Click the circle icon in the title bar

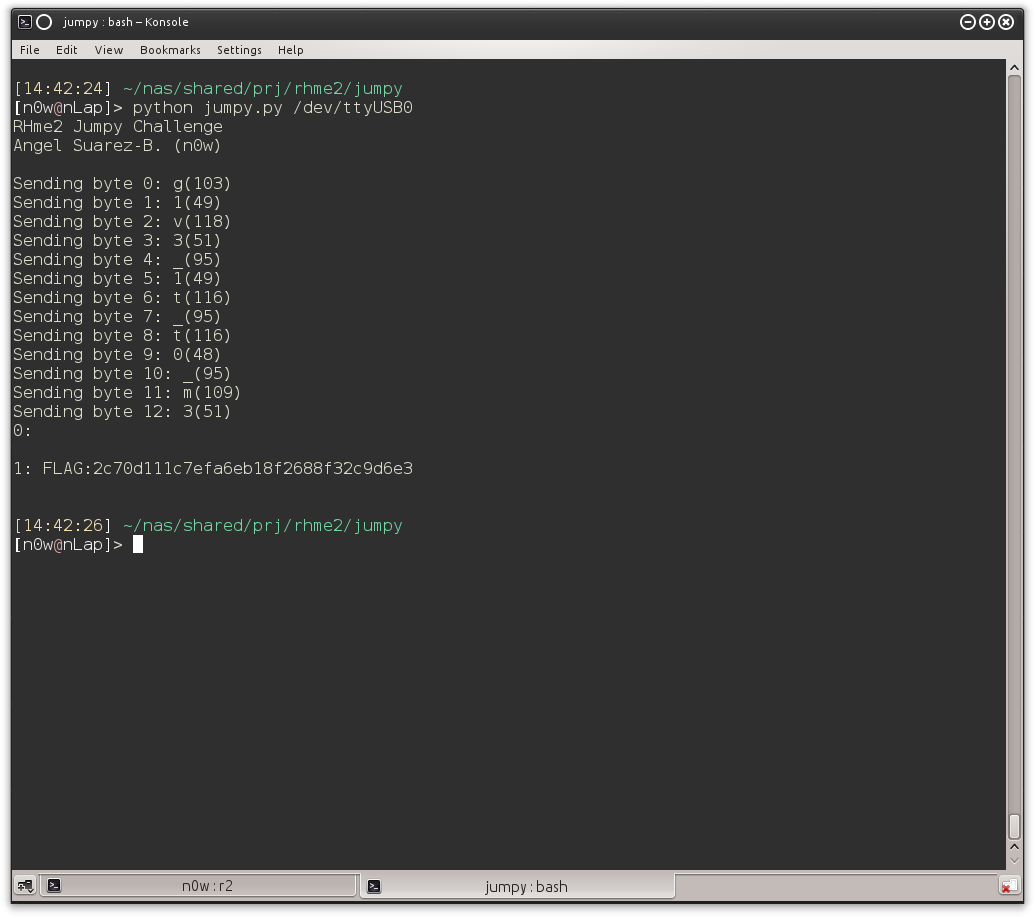point(43,21)
